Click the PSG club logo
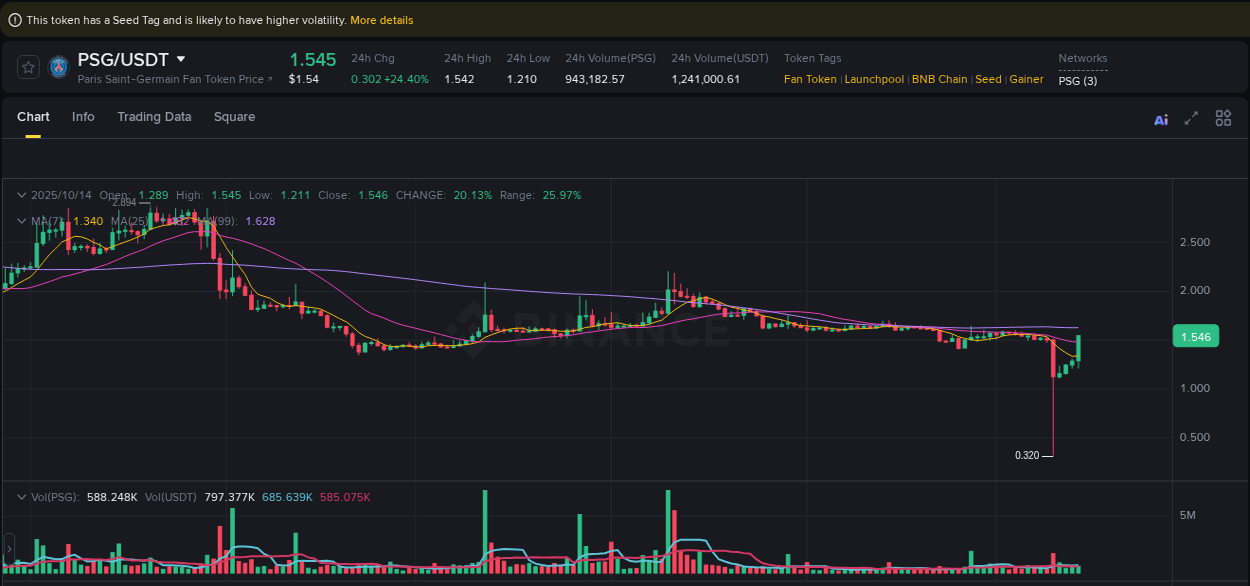The width and height of the screenshot is (1250, 586). (58, 66)
